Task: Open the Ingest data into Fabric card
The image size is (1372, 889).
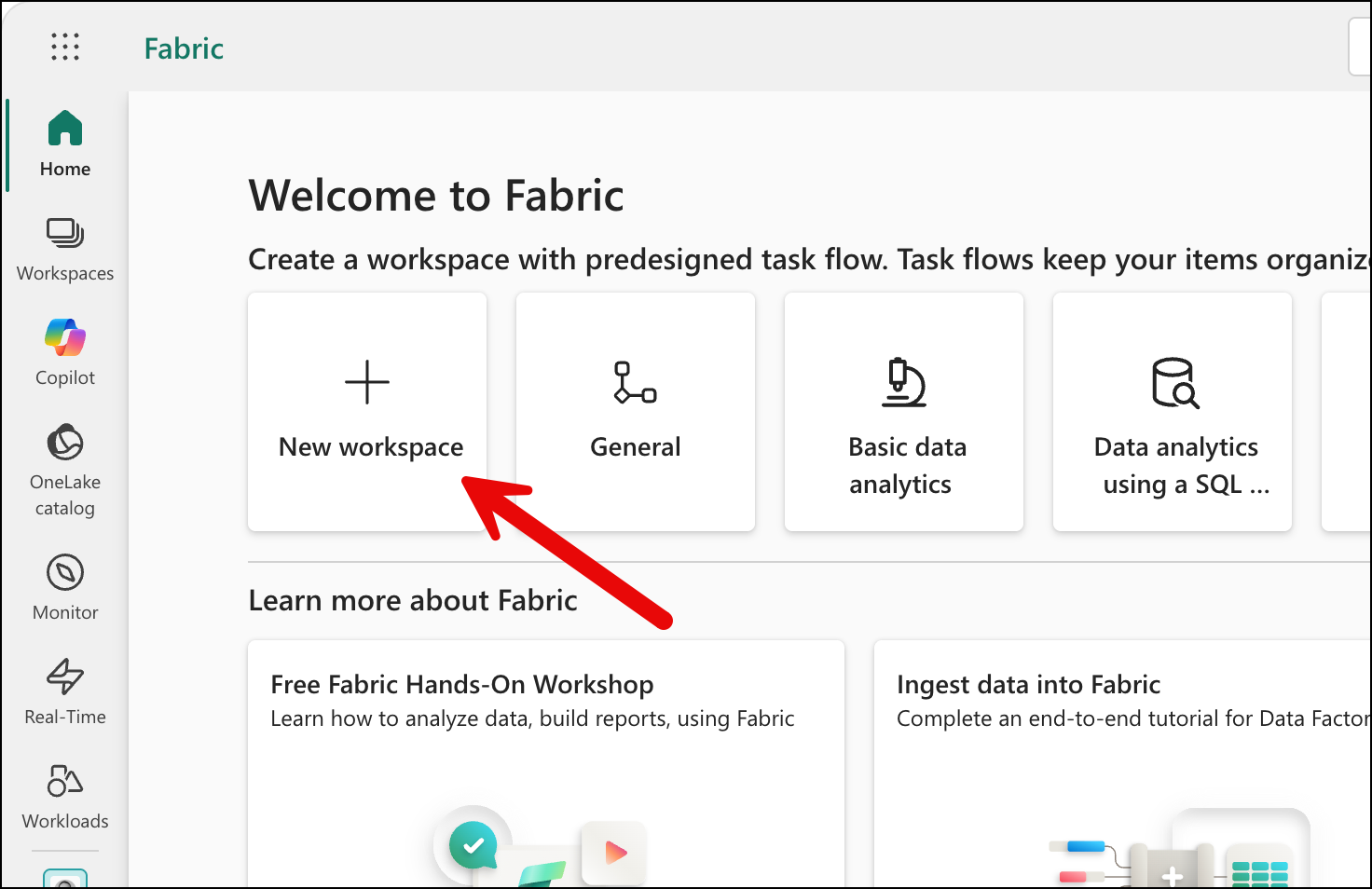Action: coord(1123,764)
